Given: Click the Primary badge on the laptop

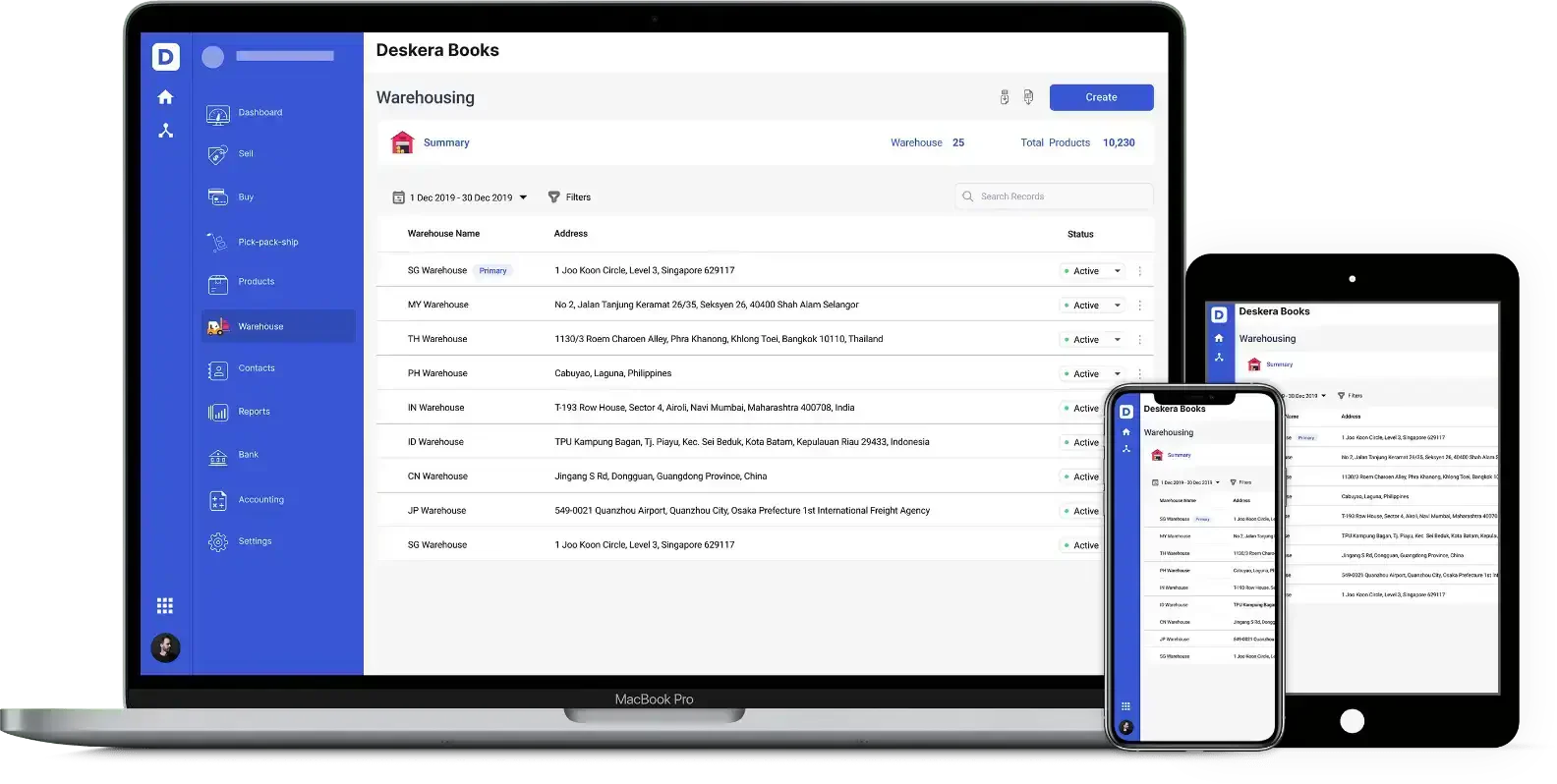Looking at the screenshot, I should tap(492, 271).
